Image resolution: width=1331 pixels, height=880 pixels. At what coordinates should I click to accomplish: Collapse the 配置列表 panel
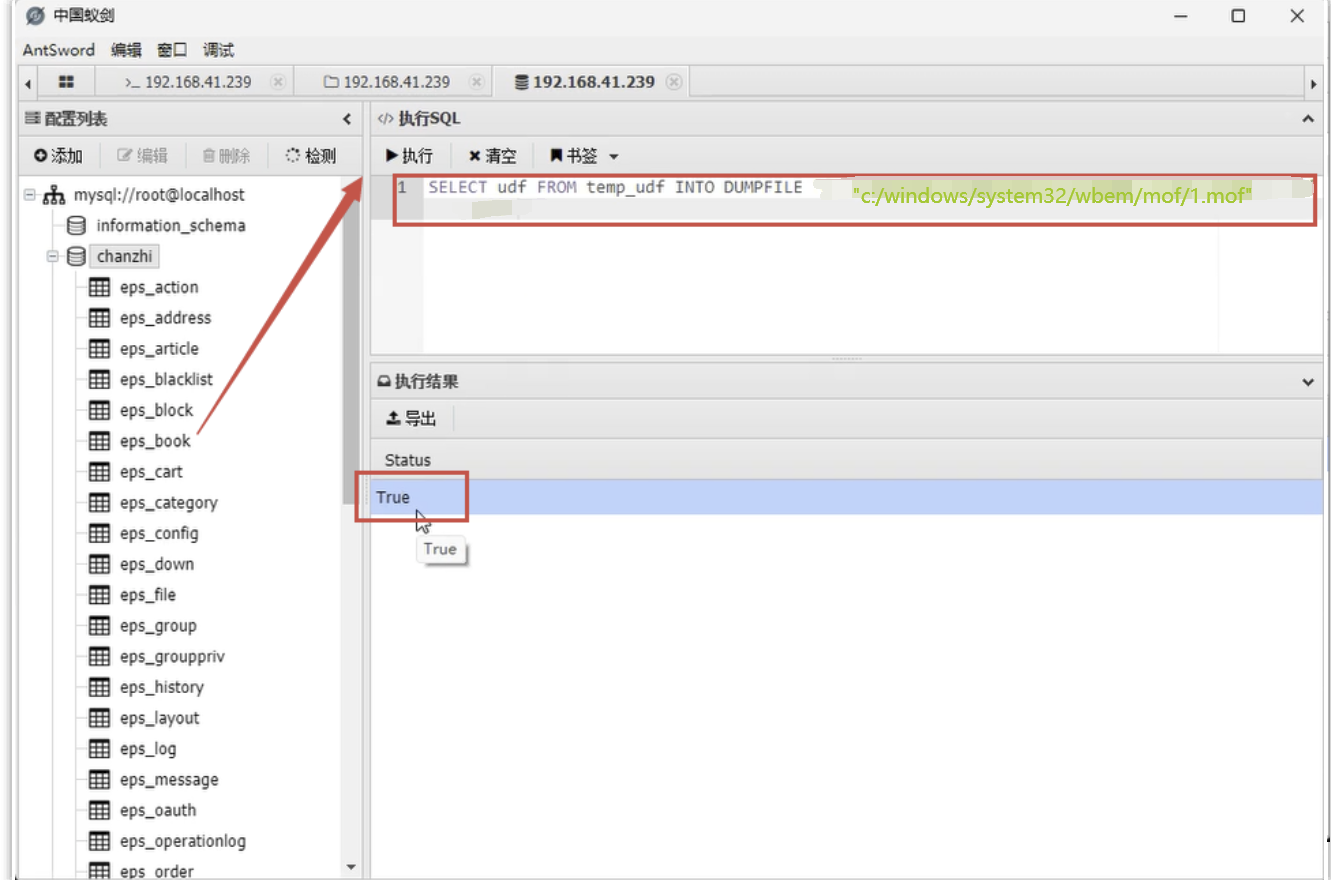[x=347, y=119]
